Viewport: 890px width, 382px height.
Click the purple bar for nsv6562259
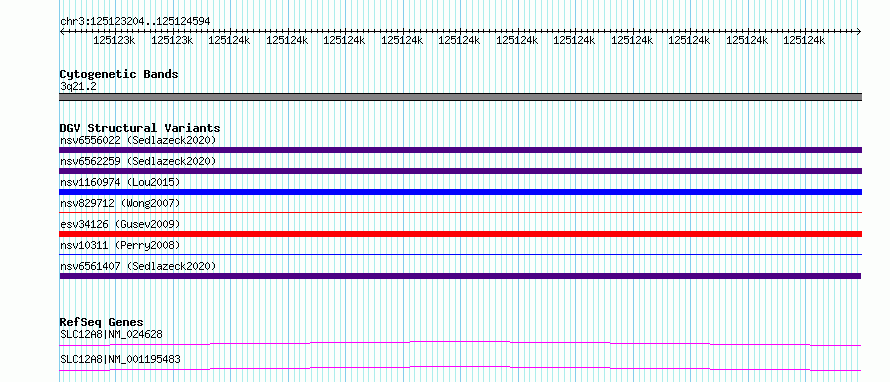click(460, 171)
